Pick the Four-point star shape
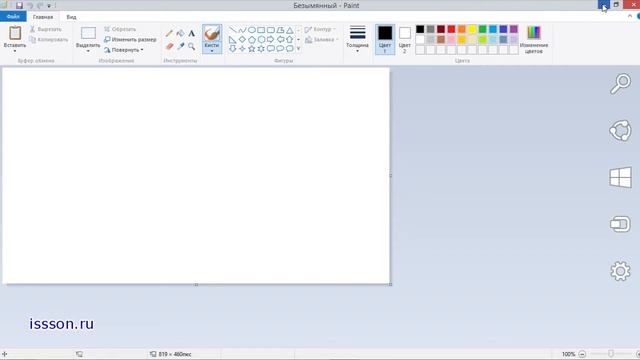This screenshot has height=360, width=640. 242,49
